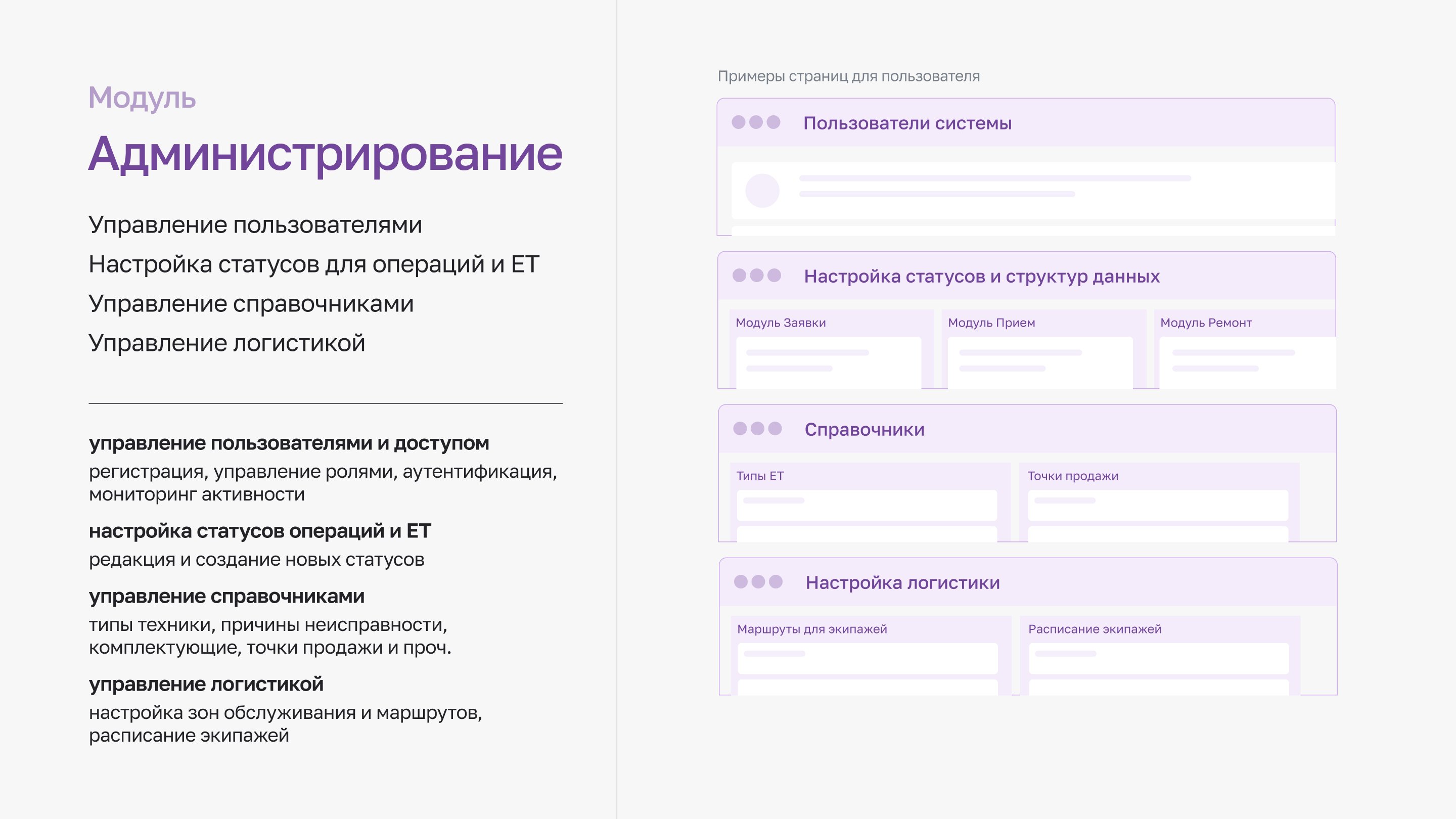Click window dots in Настройка статусов header

coord(756,275)
